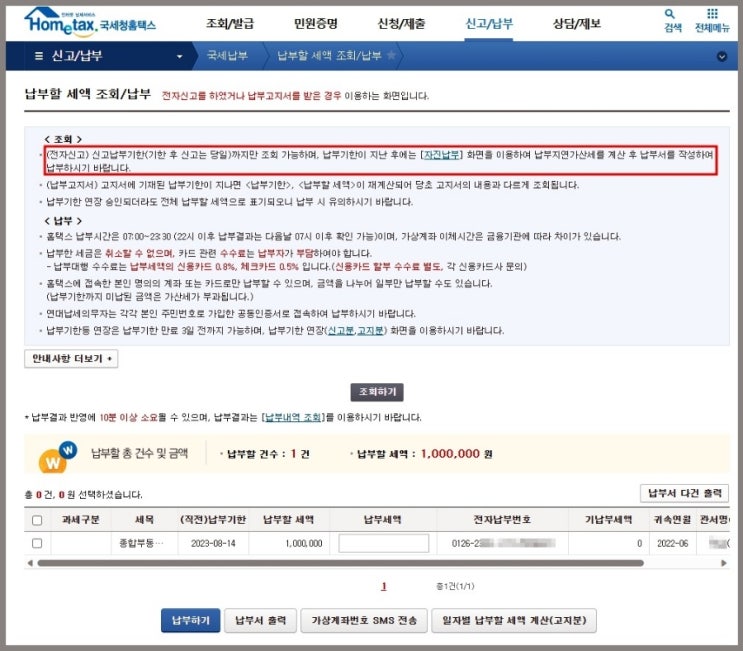Open the 신고/납부 dropdown arrow
Image resolution: width=743 pixels, height=651 pixels.
pos(179,56)
